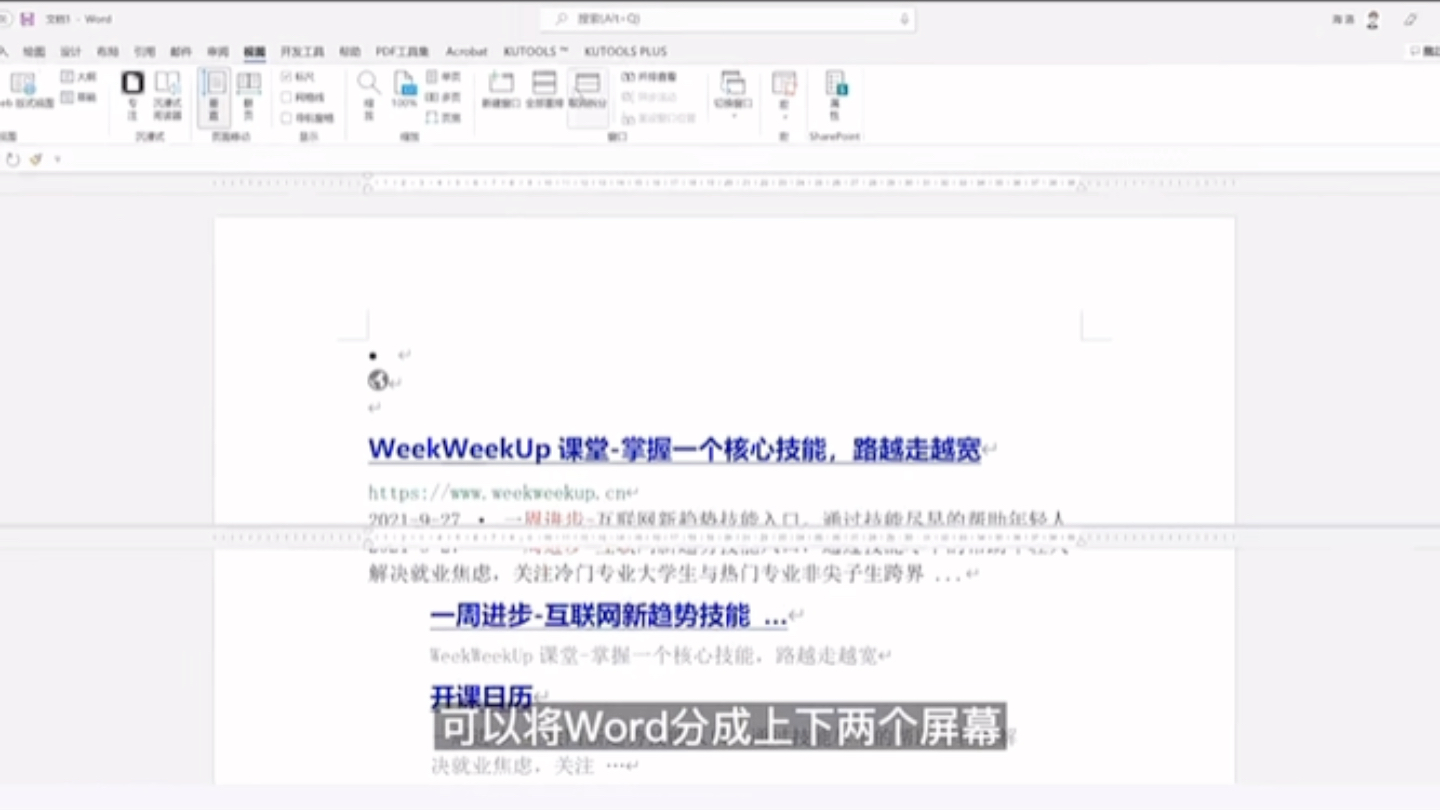Open the 设计 (Design) tab
The image size is (1440, 810).
[70, 51]
